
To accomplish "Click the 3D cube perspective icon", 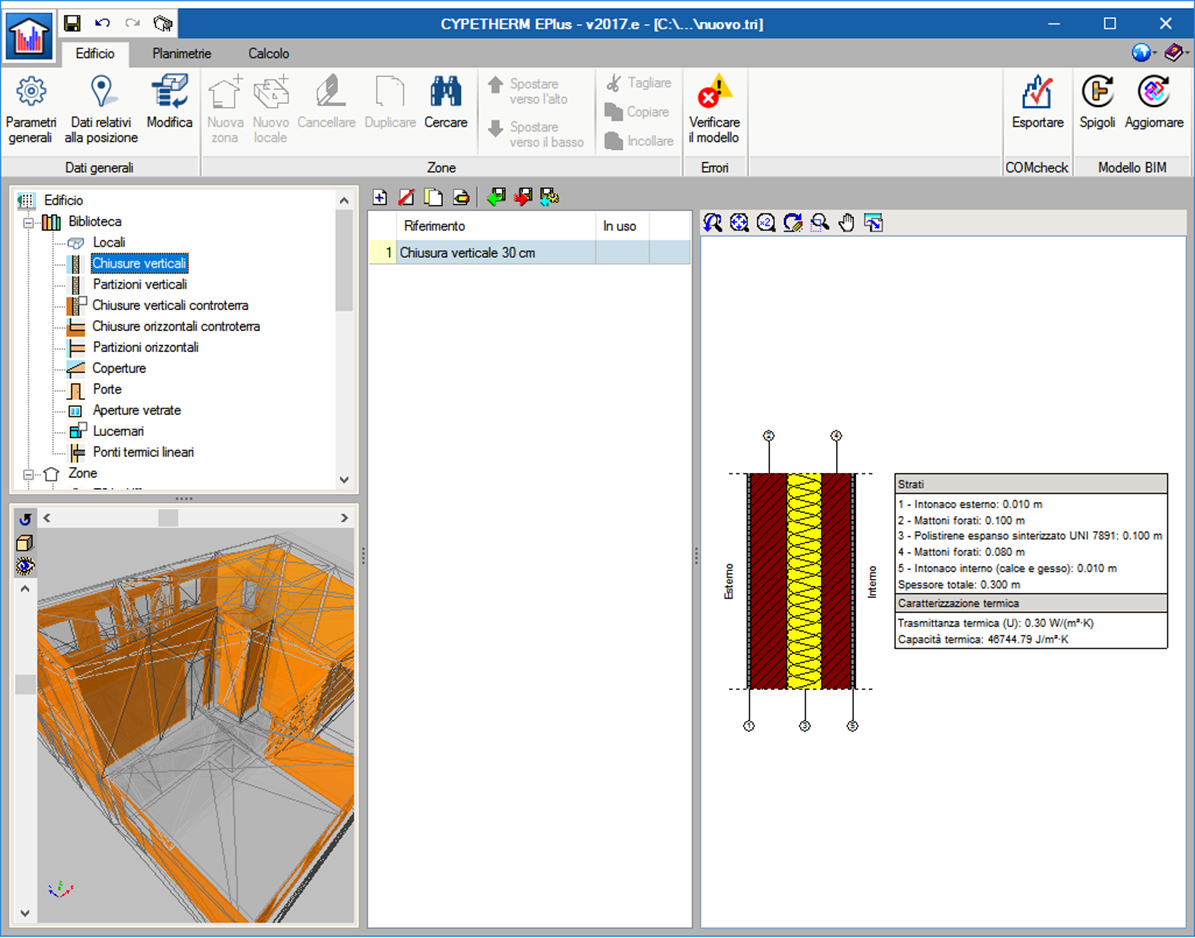I will tap(25, 543).
